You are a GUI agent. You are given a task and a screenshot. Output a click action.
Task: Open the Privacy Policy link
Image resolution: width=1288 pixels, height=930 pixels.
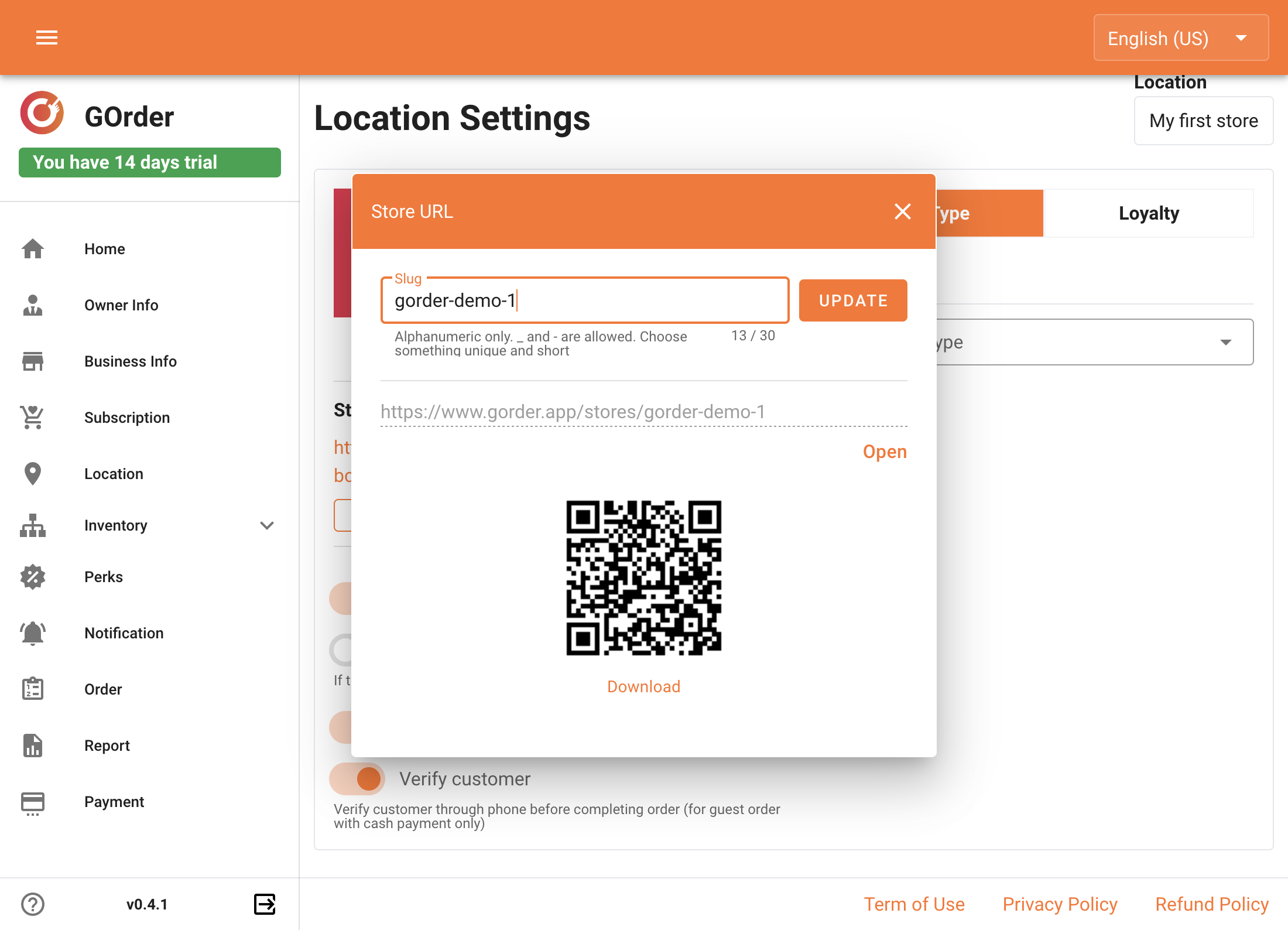pos(1060,904)
